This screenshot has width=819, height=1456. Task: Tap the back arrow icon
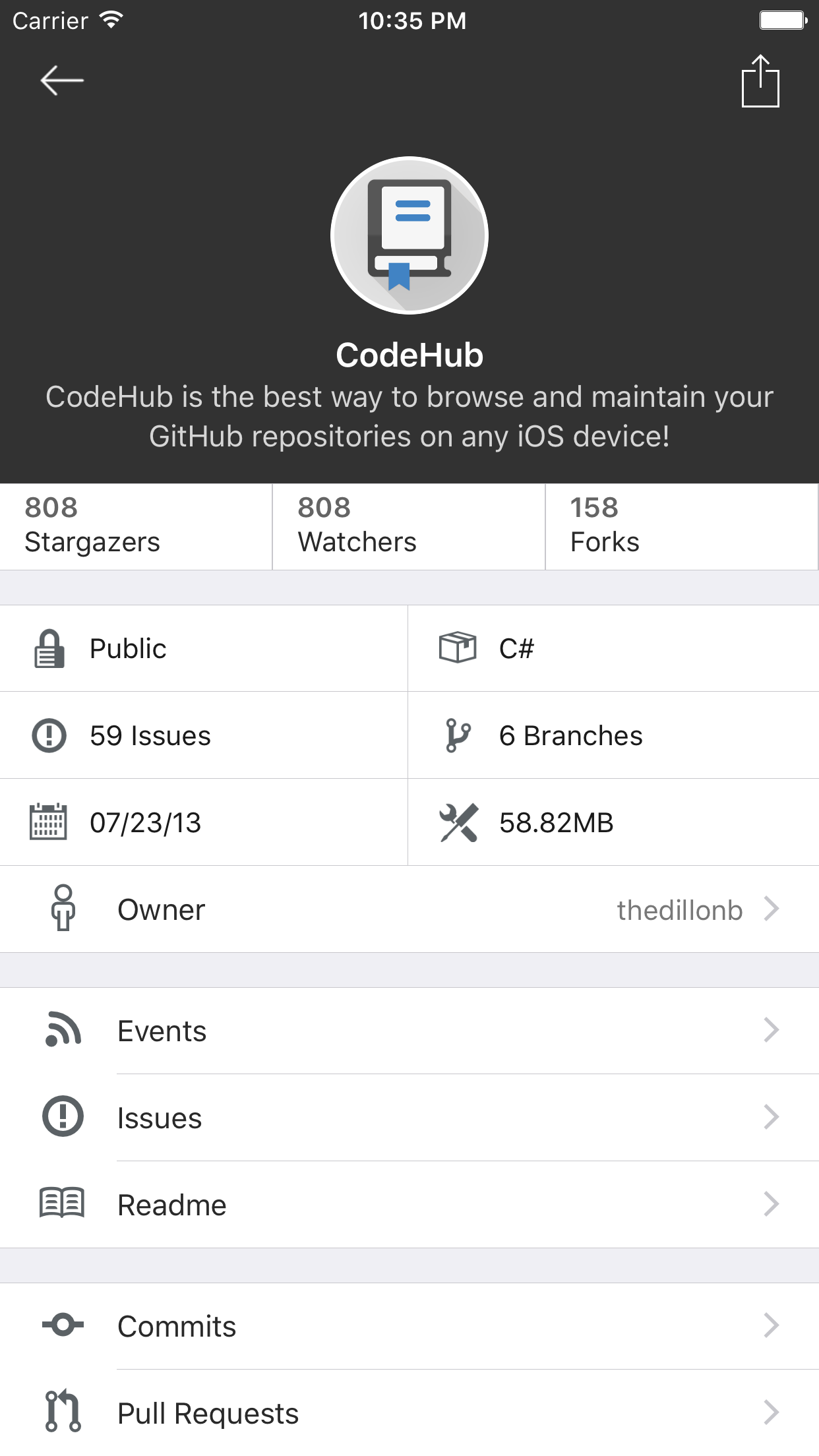click(x=62, y=80)
